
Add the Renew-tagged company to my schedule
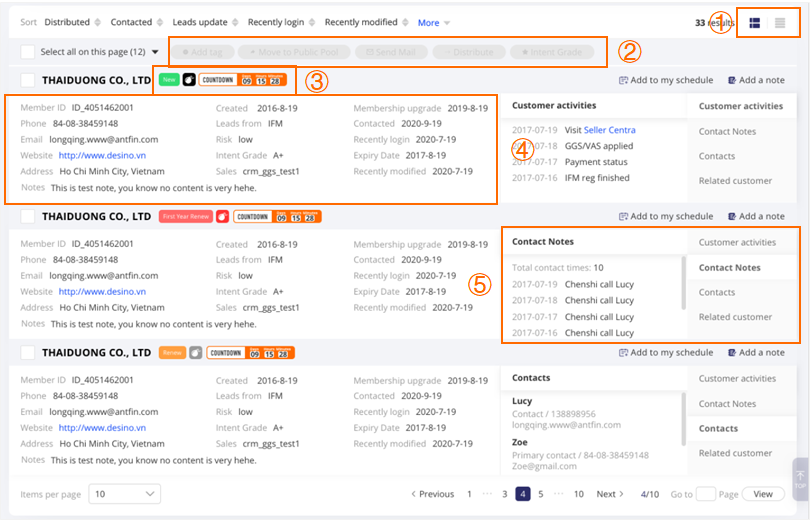[x=666, y=353]
